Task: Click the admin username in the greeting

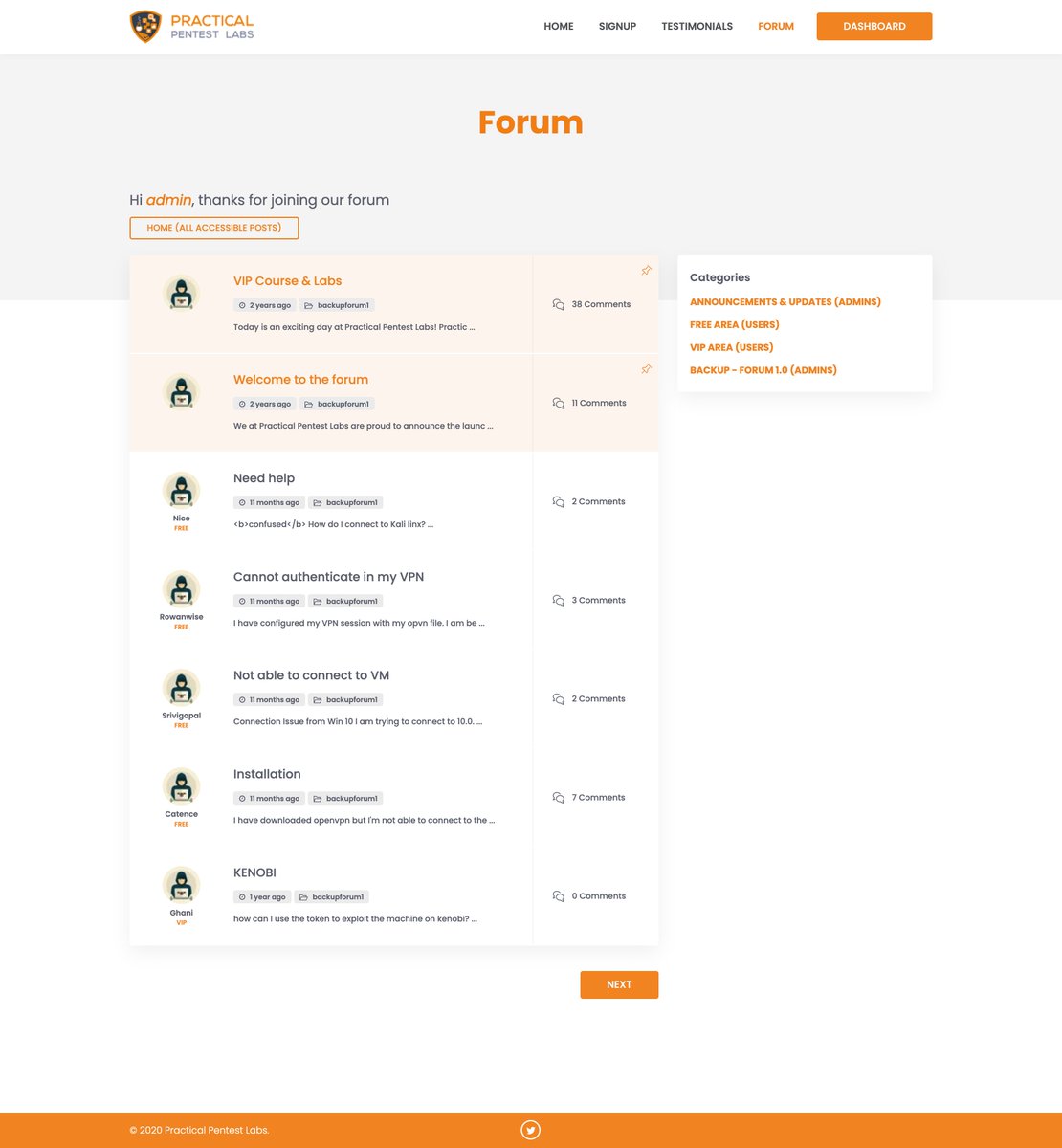Action: [x=168, y=200]
